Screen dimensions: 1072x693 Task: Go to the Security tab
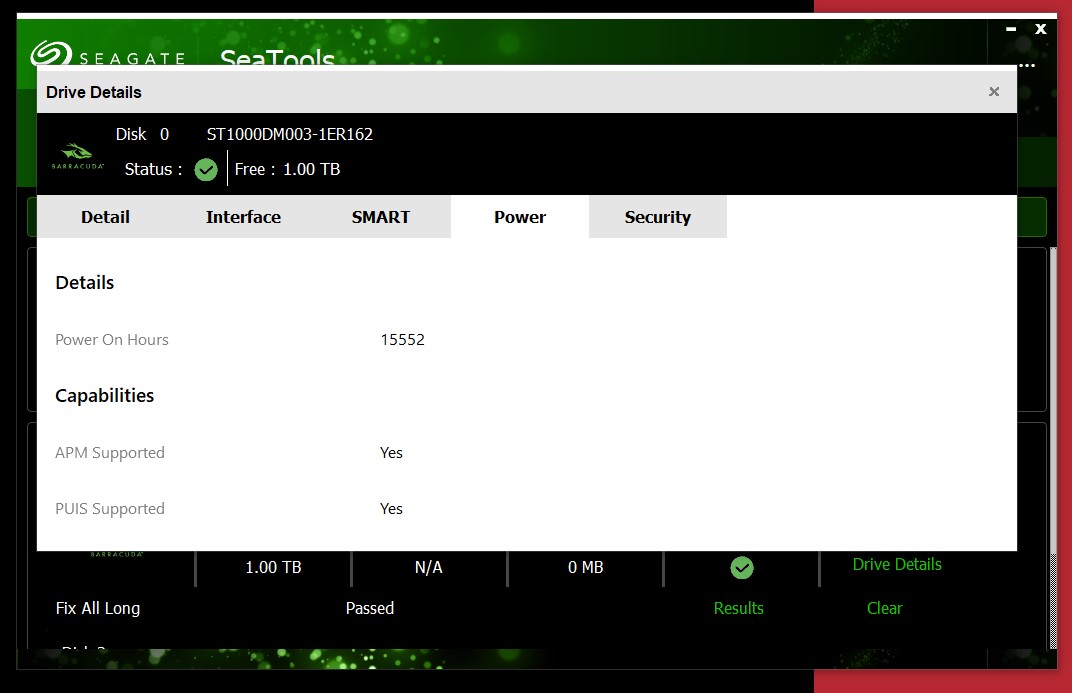[657, 217]
